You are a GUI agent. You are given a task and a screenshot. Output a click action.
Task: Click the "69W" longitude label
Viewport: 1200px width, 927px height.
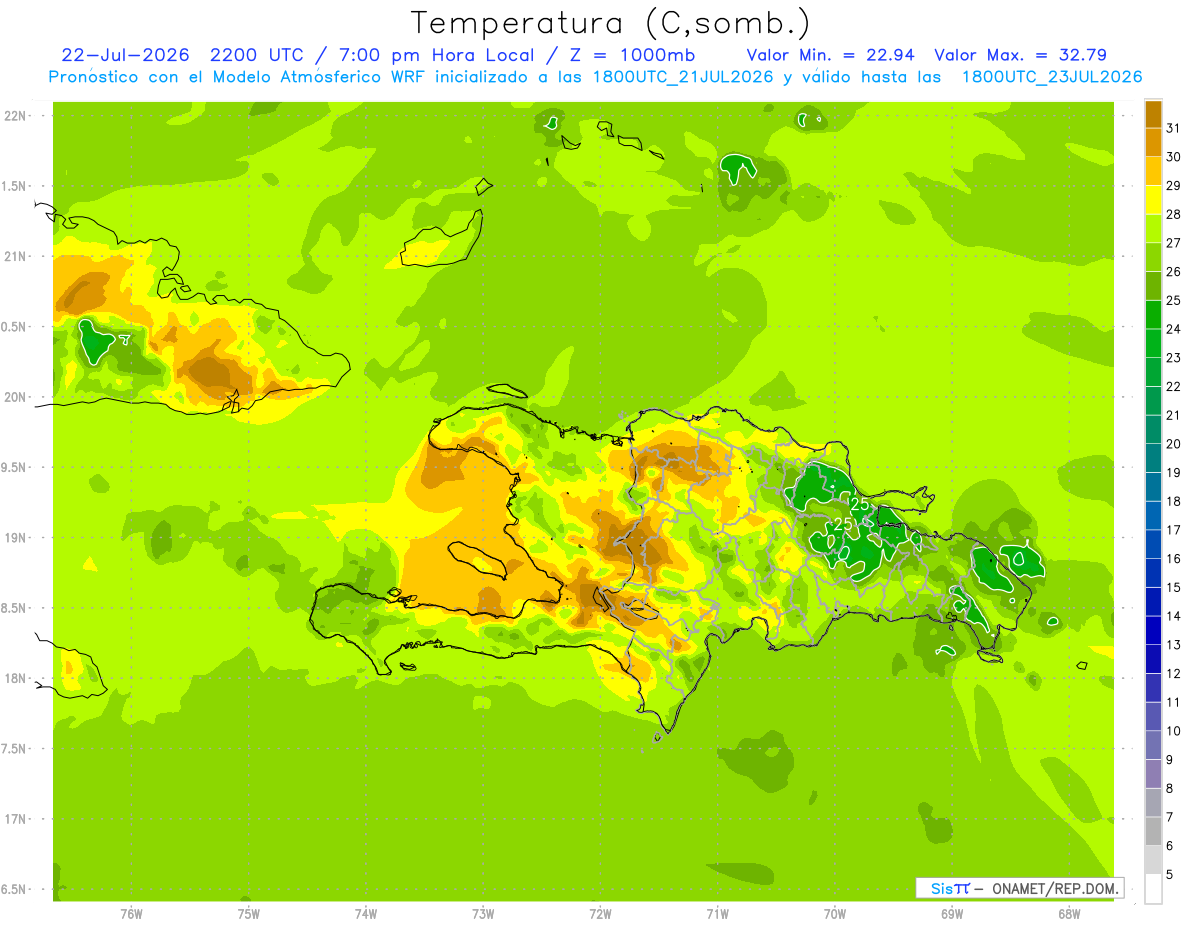952,913
